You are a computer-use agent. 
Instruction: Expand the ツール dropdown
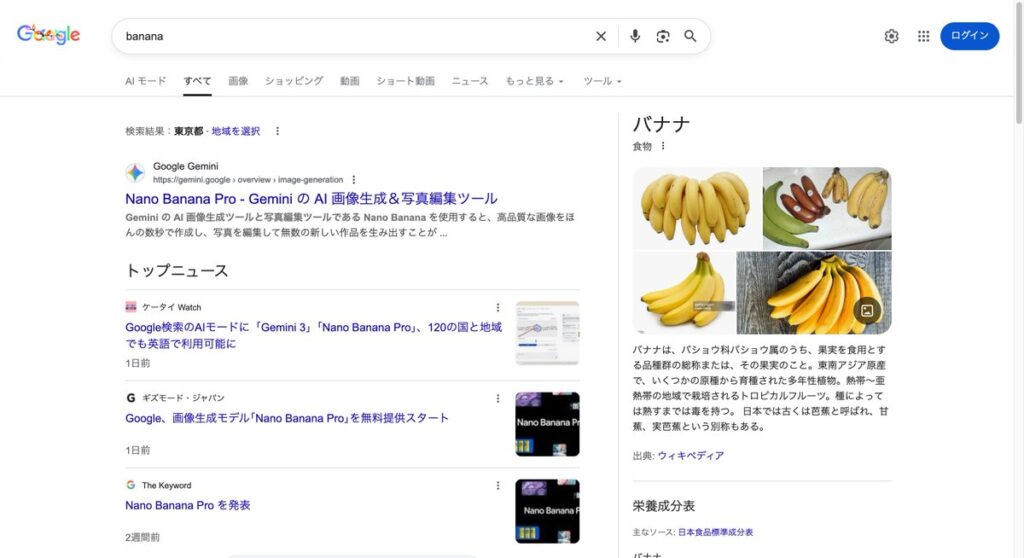pyautogui.click(x=602, y=81)
